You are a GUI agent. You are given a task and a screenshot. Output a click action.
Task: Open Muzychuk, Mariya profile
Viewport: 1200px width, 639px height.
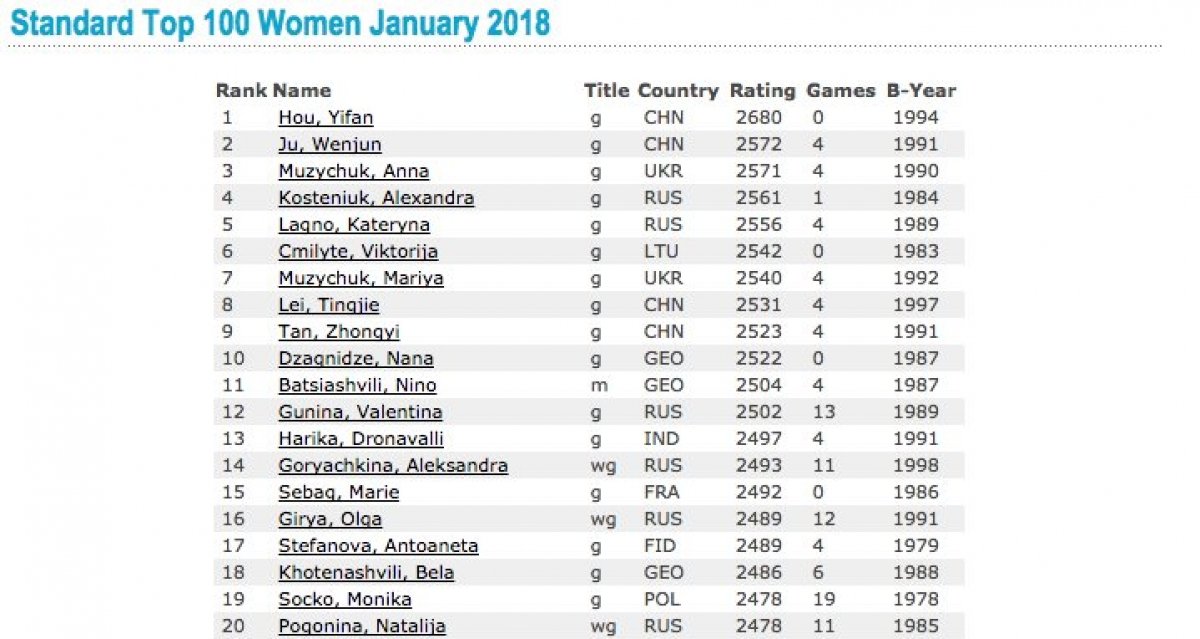pyautogui.click(x=360, y=278)
